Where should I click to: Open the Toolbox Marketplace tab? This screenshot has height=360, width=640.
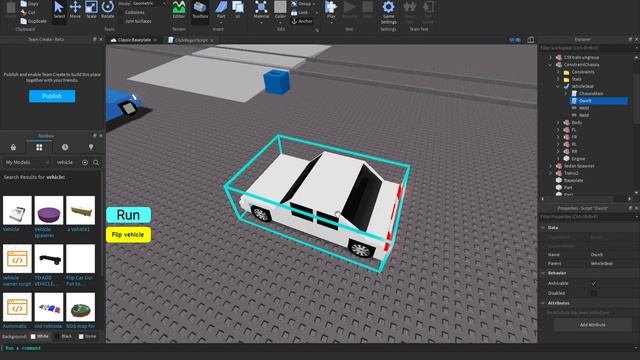(x=13, y=147)
